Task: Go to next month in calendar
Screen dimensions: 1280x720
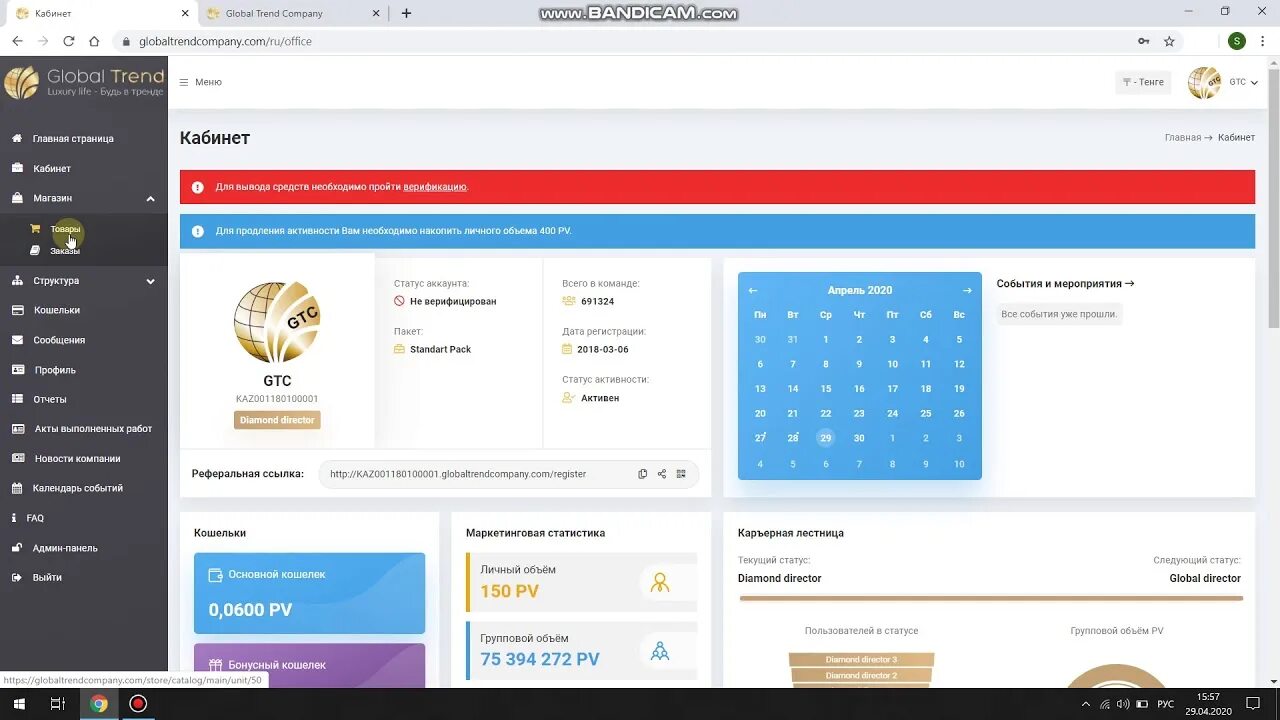Action: [x=967, y=291]
